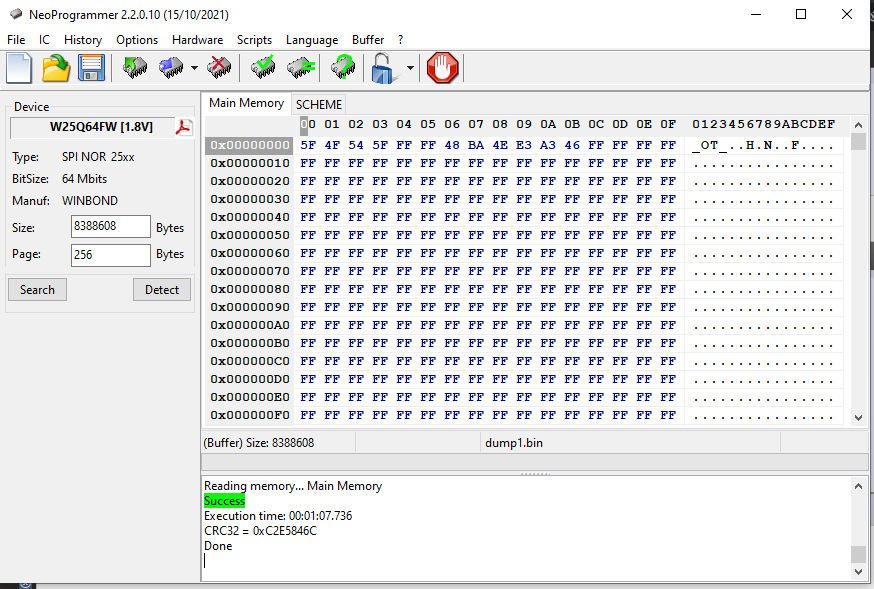
Task: Click the Read IC chip icon
Action: (x=134, y=68)
